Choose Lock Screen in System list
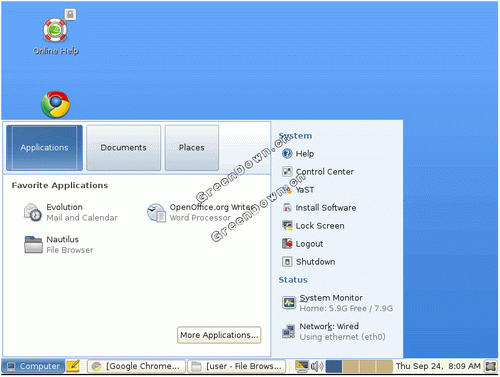This screenshot has width=500, height=377. (x=313, y=226)
